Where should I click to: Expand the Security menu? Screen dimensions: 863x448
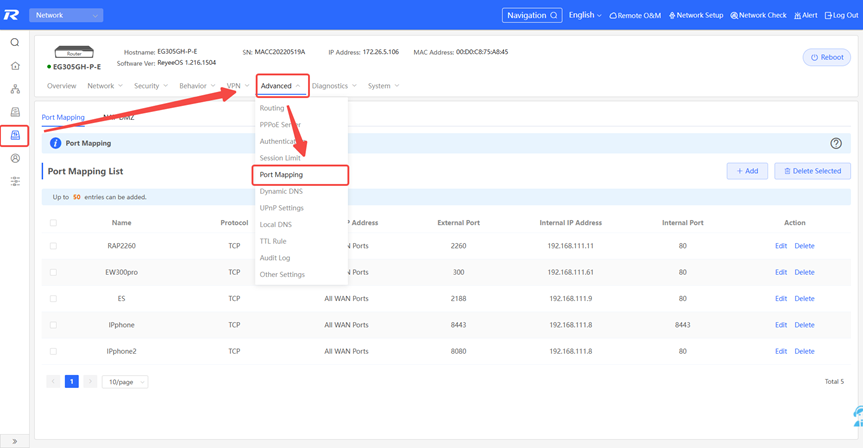(151, 86)
